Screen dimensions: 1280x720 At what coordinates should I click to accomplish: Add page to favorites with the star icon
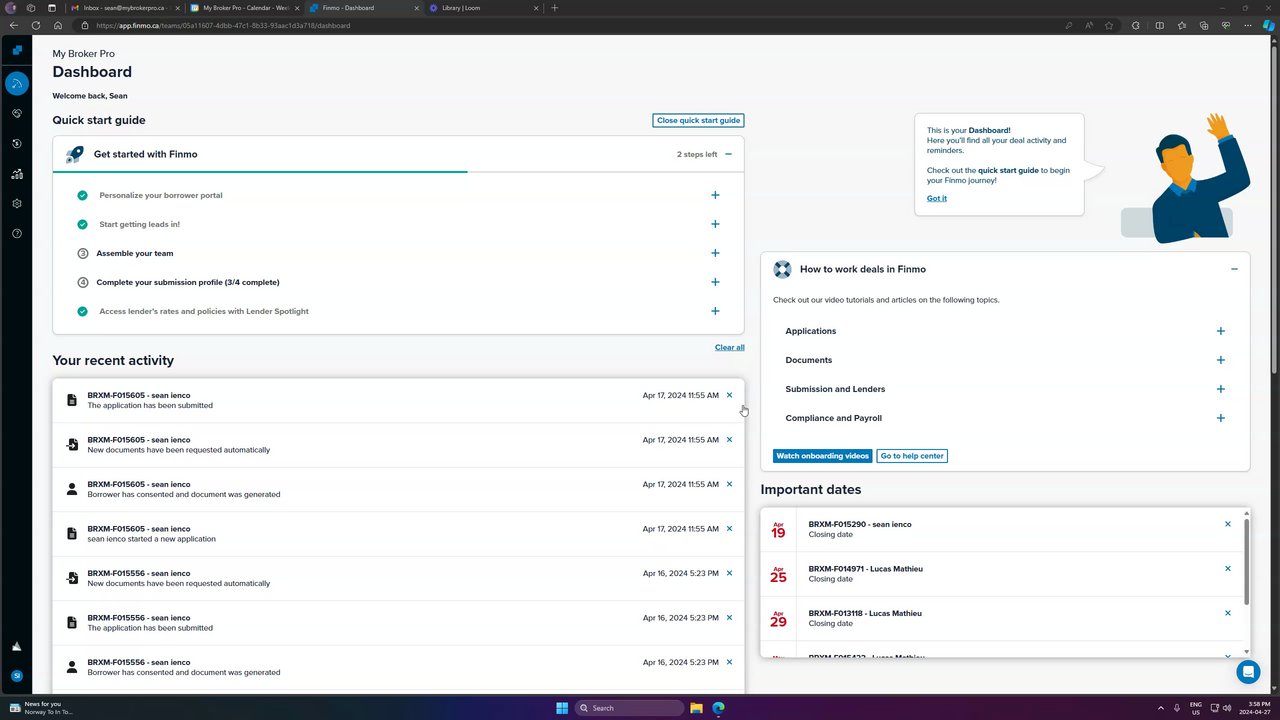(x=1109, y=25)
